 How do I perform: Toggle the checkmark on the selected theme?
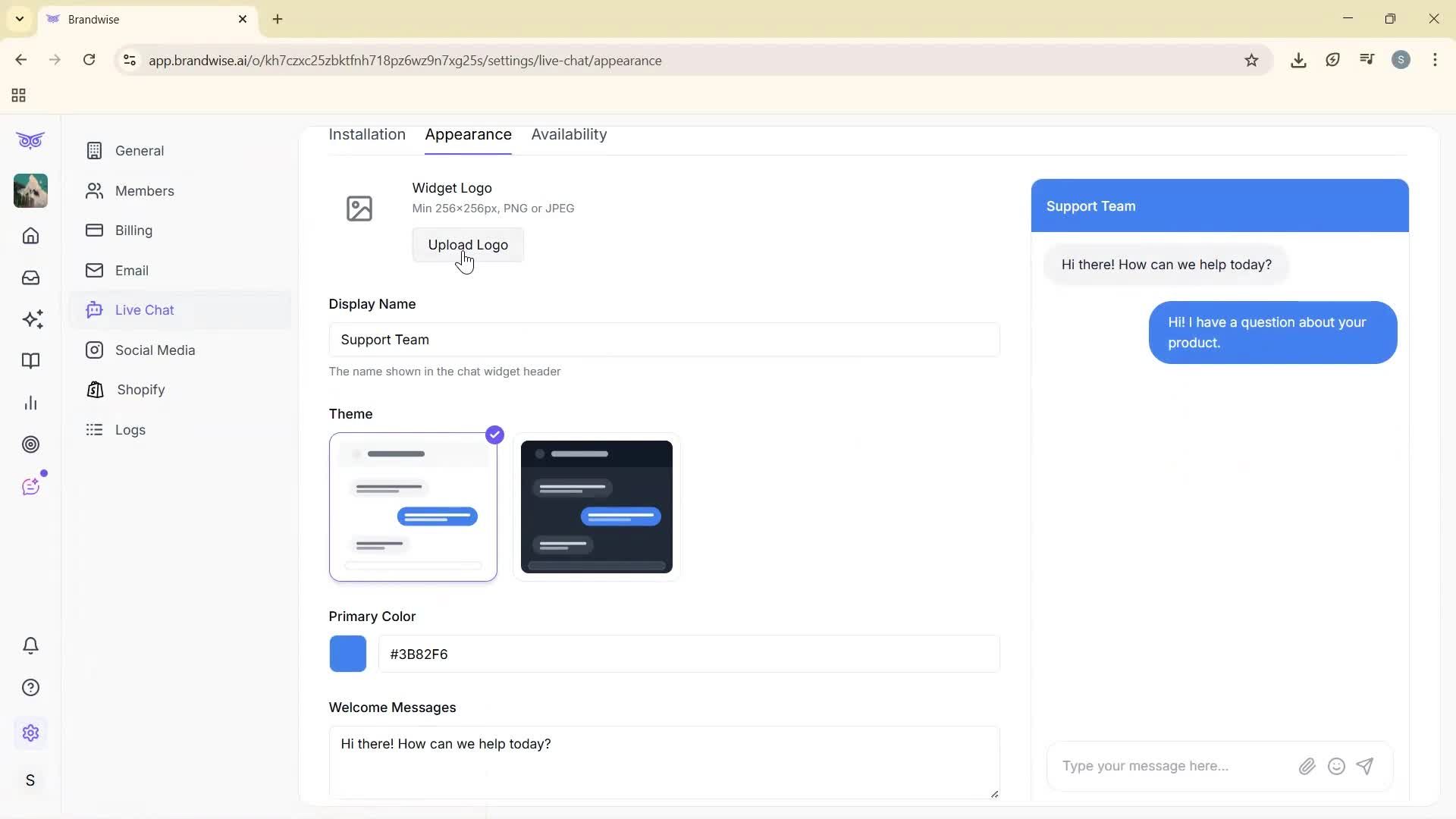tap(494, 435)
